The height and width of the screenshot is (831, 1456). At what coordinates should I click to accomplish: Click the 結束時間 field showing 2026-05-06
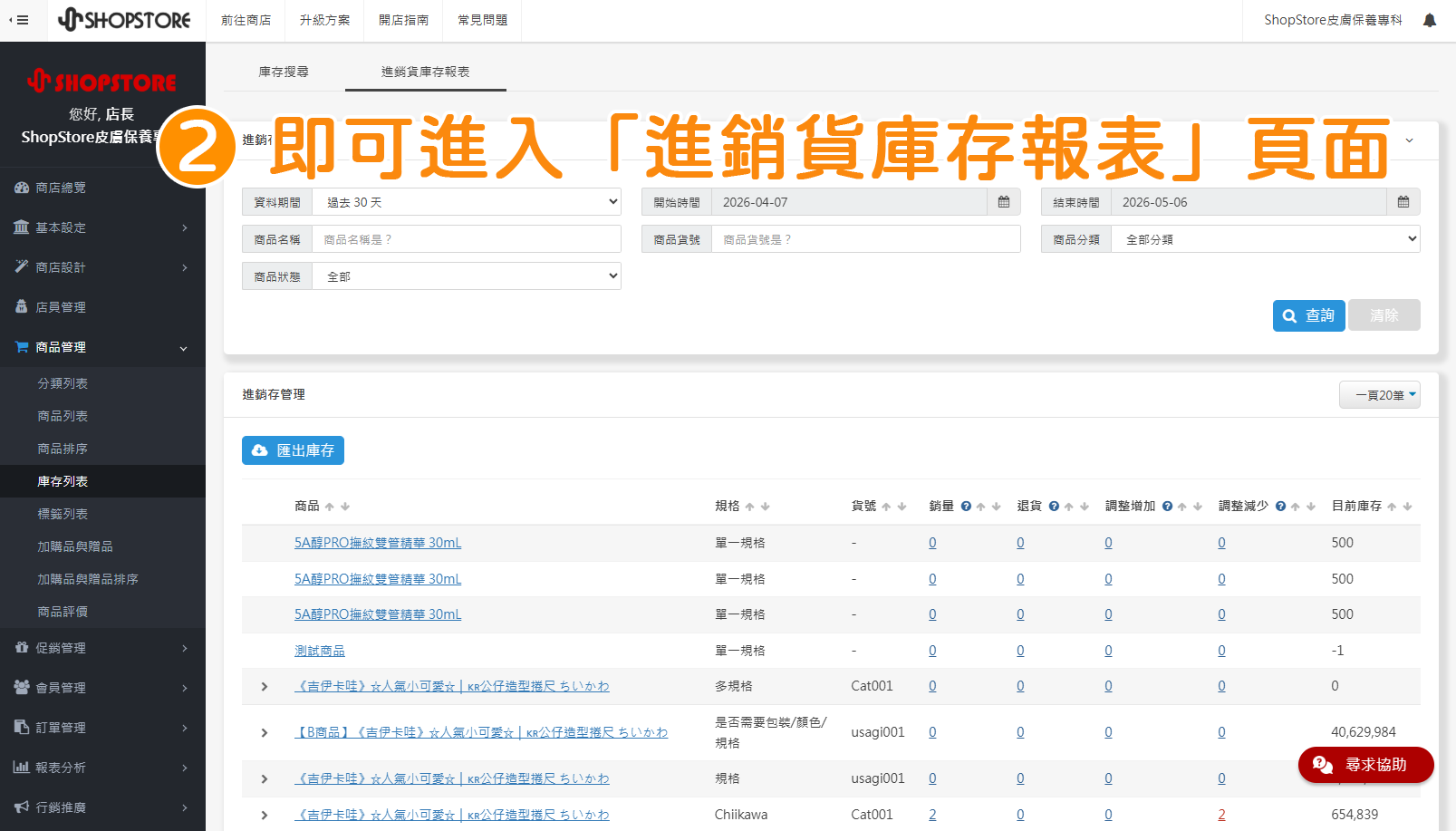1249,202
